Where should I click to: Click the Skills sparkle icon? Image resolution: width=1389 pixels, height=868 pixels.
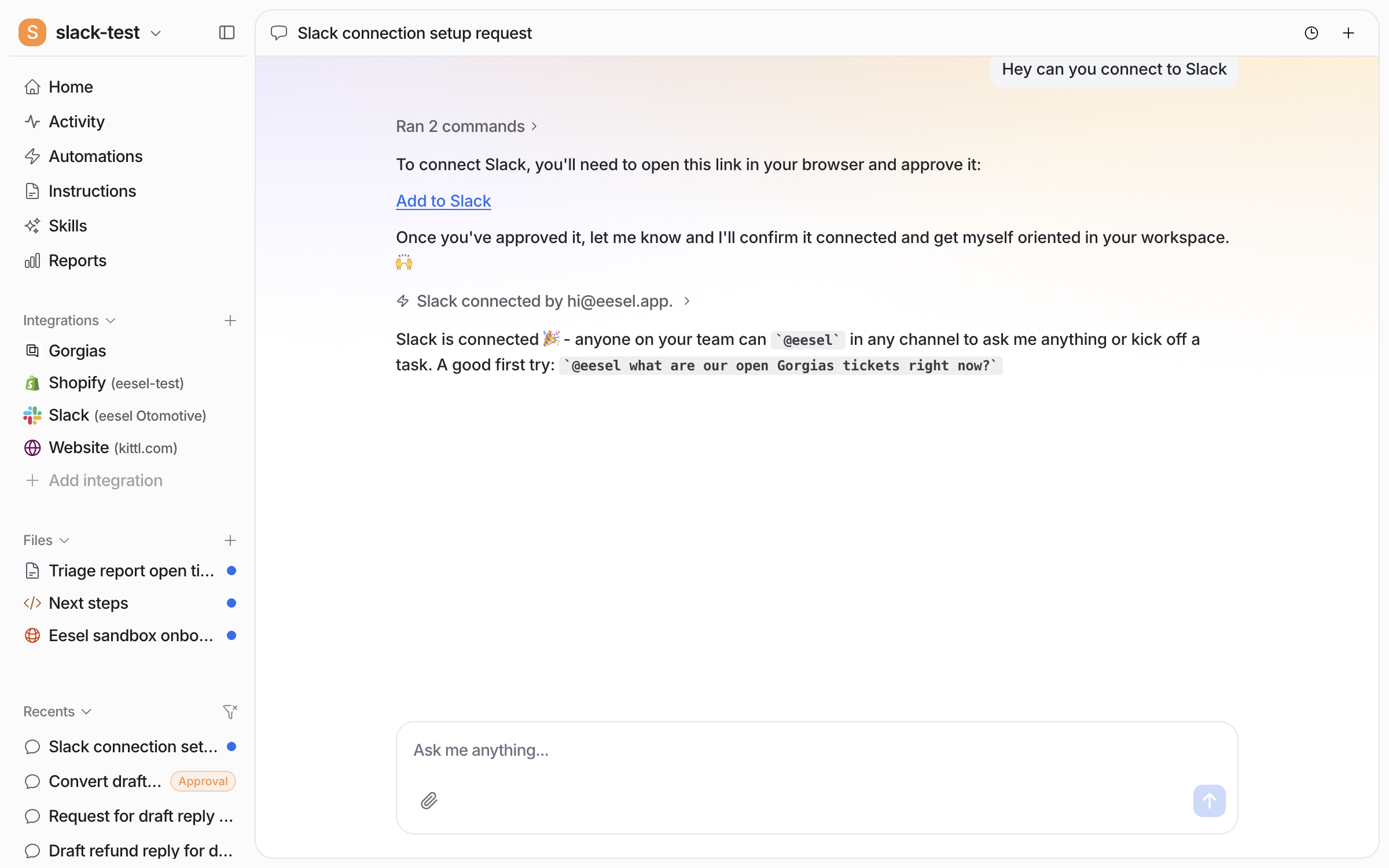(32, 226)
